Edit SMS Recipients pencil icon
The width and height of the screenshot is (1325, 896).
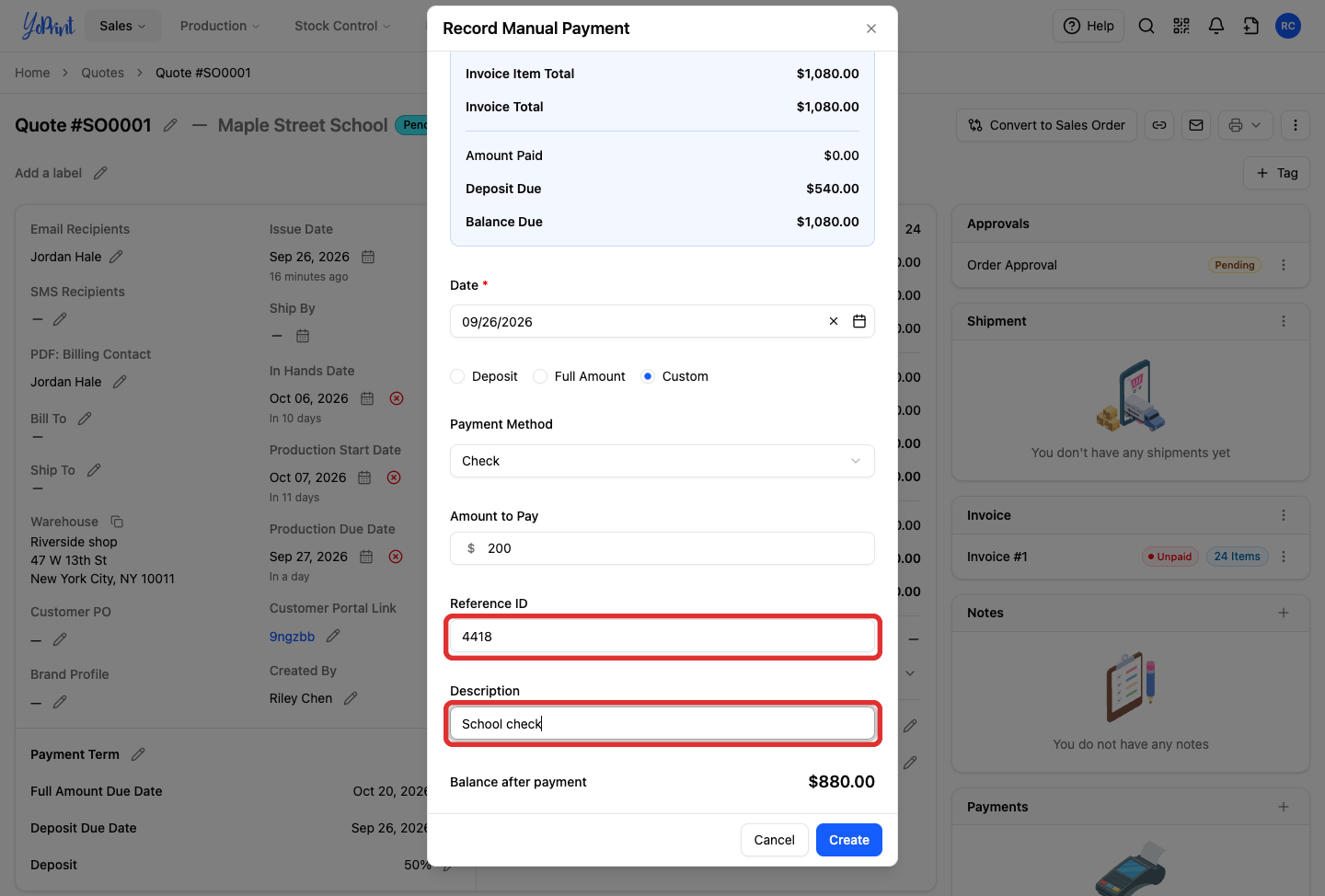pyautogui.click(x=60, y=319)
